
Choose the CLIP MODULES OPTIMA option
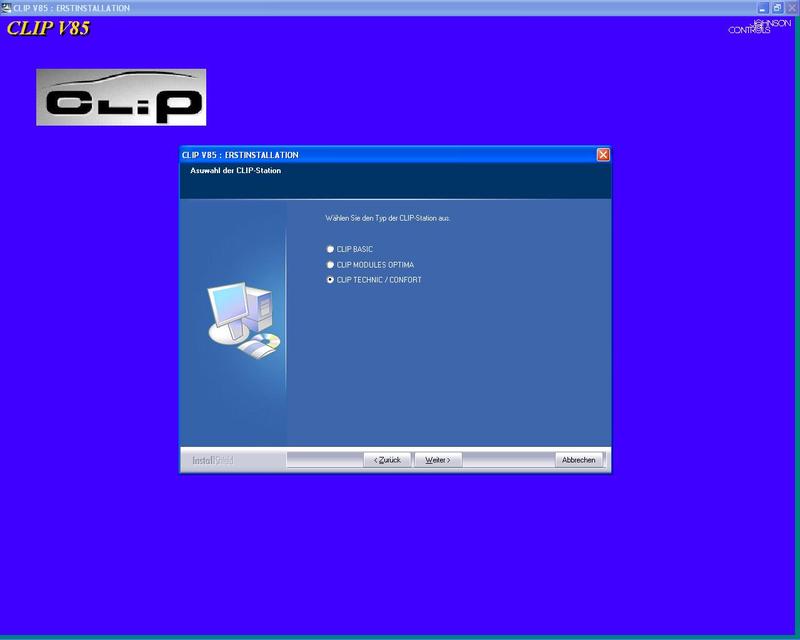[331, 265]
